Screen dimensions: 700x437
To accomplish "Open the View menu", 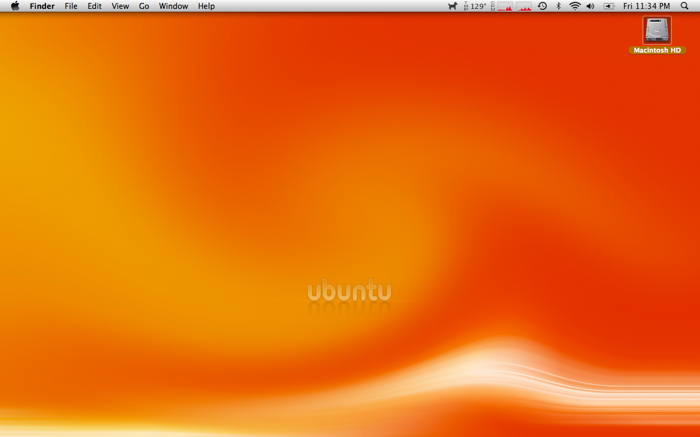I will (120, 6).
